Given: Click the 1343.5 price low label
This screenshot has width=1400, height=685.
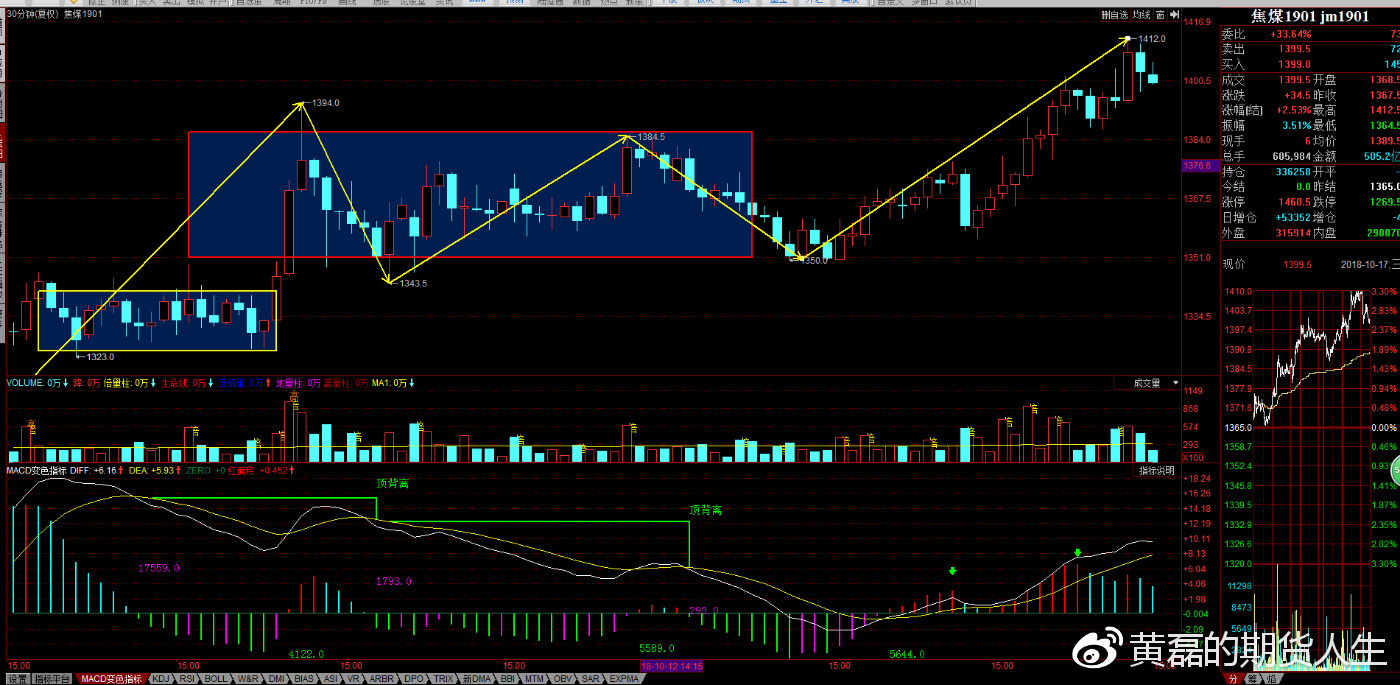Looking at the screenshot, I should pyautogui.click(x=412, y=283).
